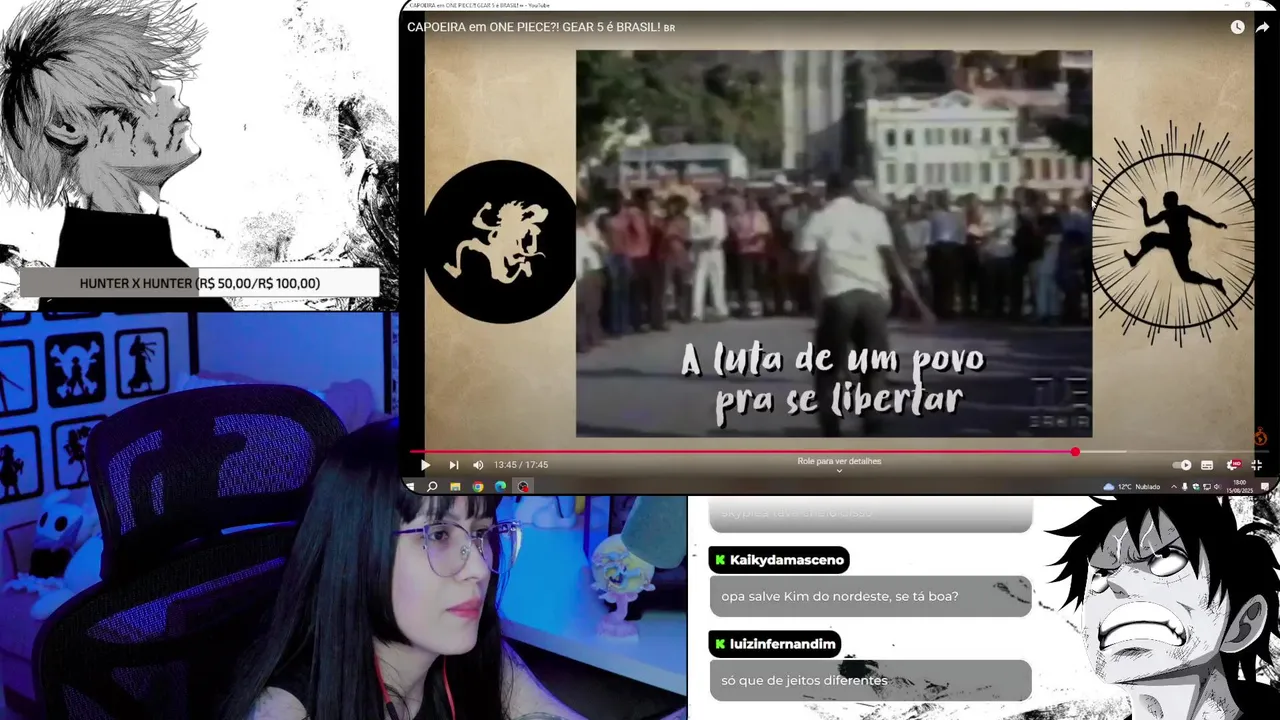Viewport: 1280px width, 720px height.
Task: Click the Watch later clock icon
Action: (x=1237, y=27)
